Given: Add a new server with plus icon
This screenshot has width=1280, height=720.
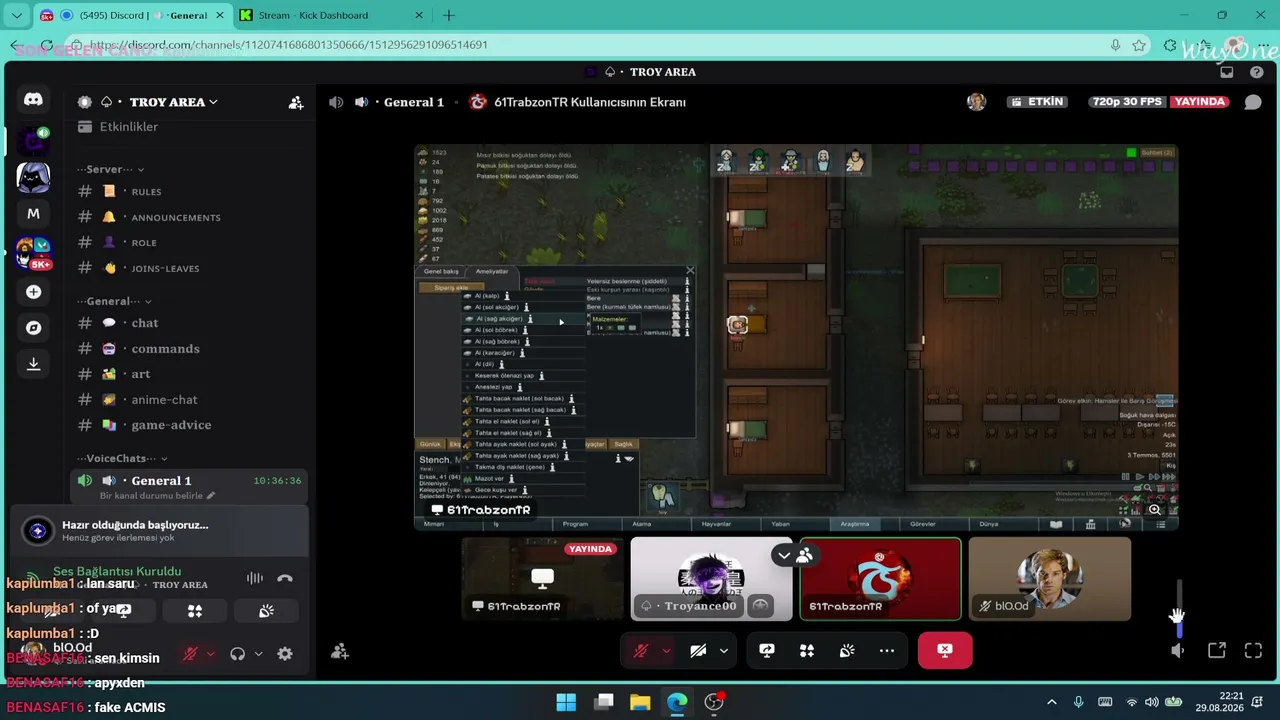Looking at the screenshot, I should 33,292.
